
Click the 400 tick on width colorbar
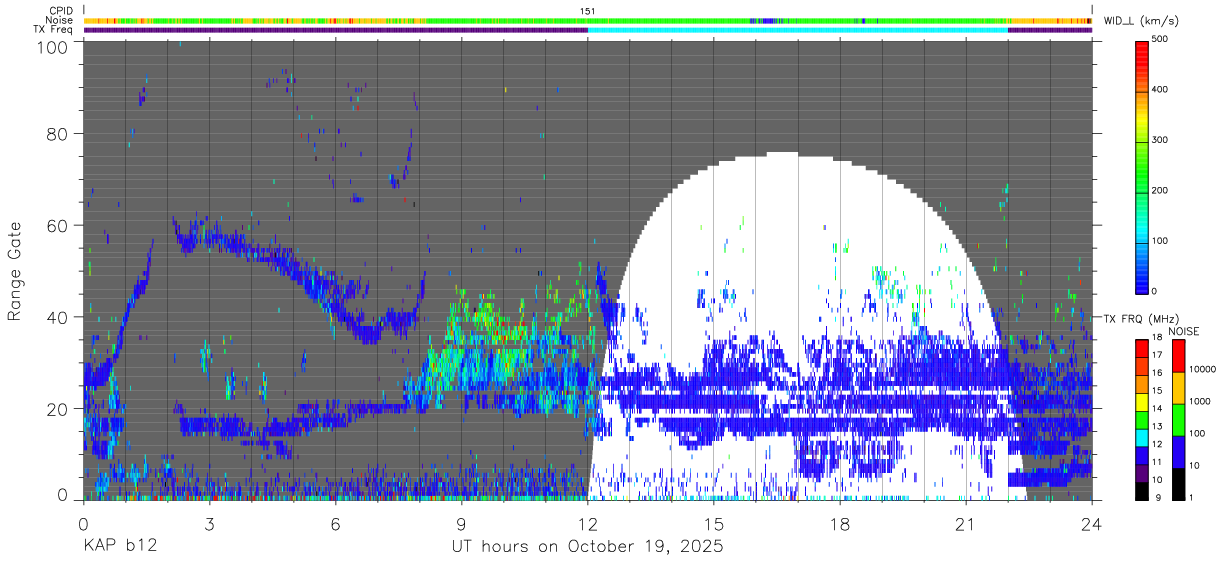click(x=1160, y=90)
